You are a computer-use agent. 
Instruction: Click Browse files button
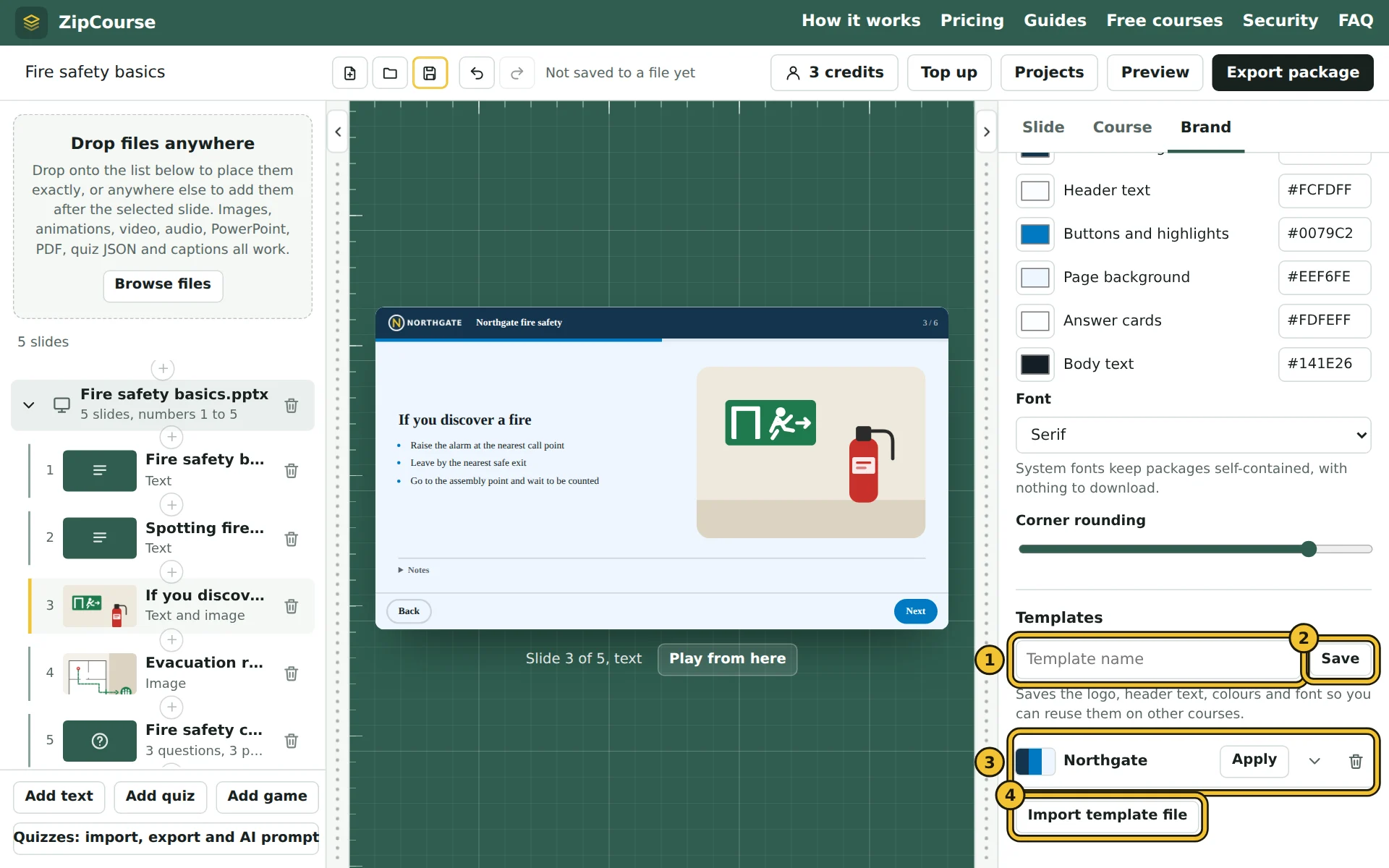(163, 285)
